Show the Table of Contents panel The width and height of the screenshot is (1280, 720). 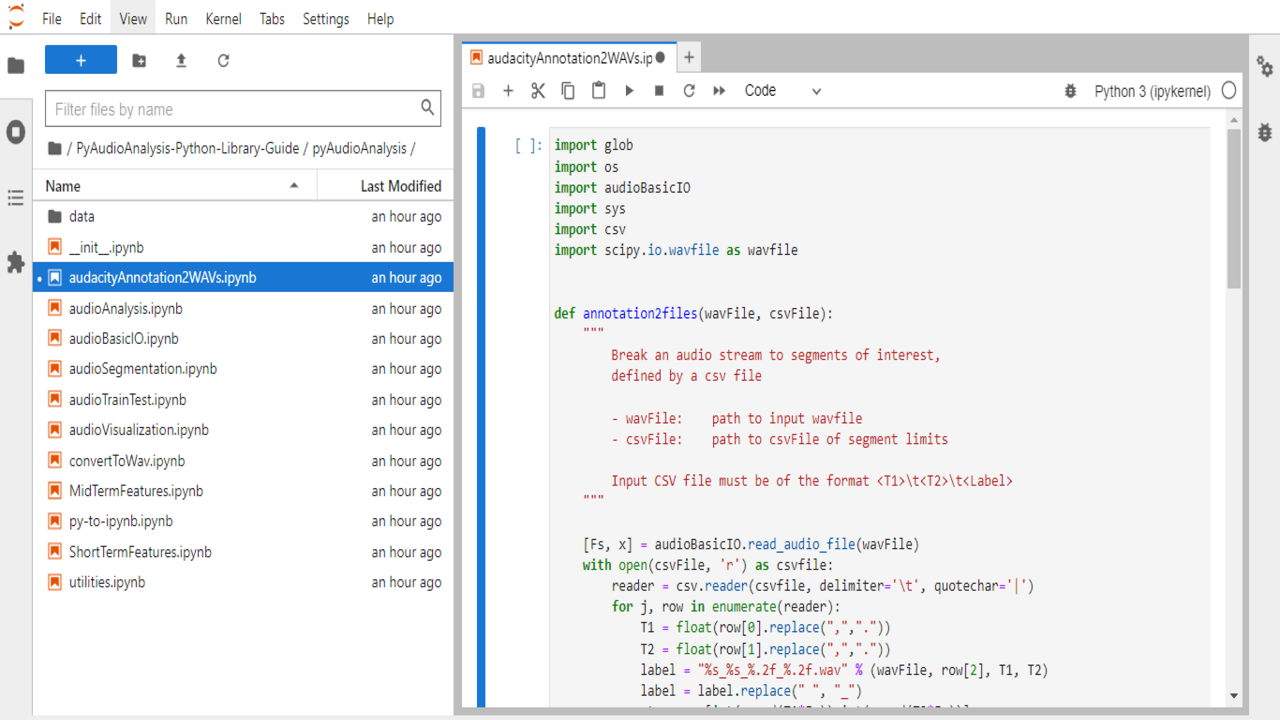16,198
